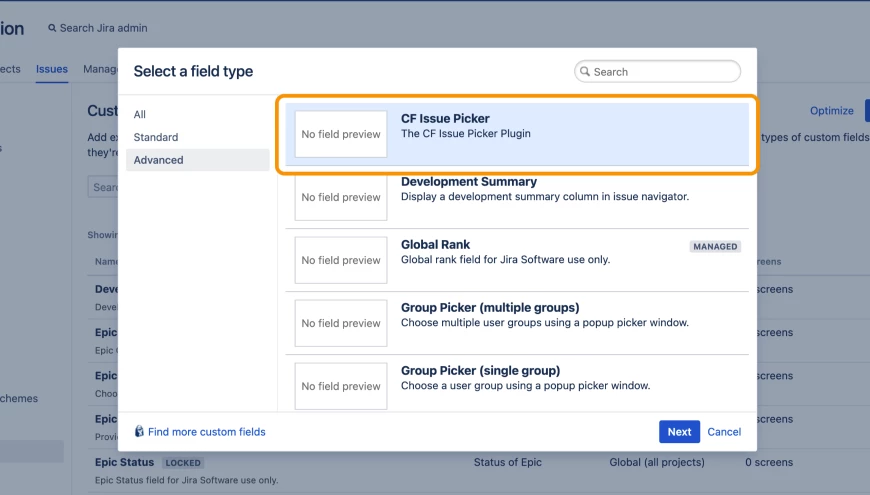Open the Find more custom fields link

tap(206, 432)
